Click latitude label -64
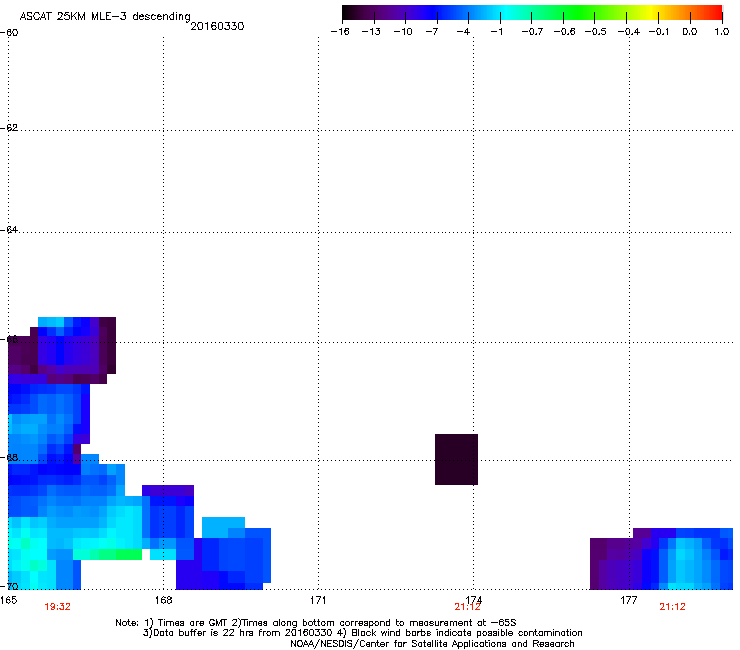The width and height of the screenshot is (740, 650). [9, 229]
